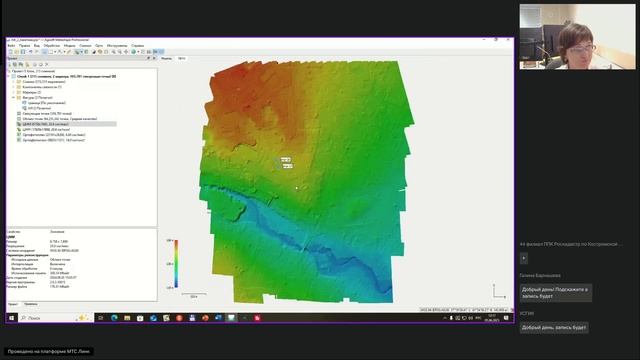Click the active Metashape taskbar icon
This screenshot has height=360, width=640.
click(x=231, y=318)
